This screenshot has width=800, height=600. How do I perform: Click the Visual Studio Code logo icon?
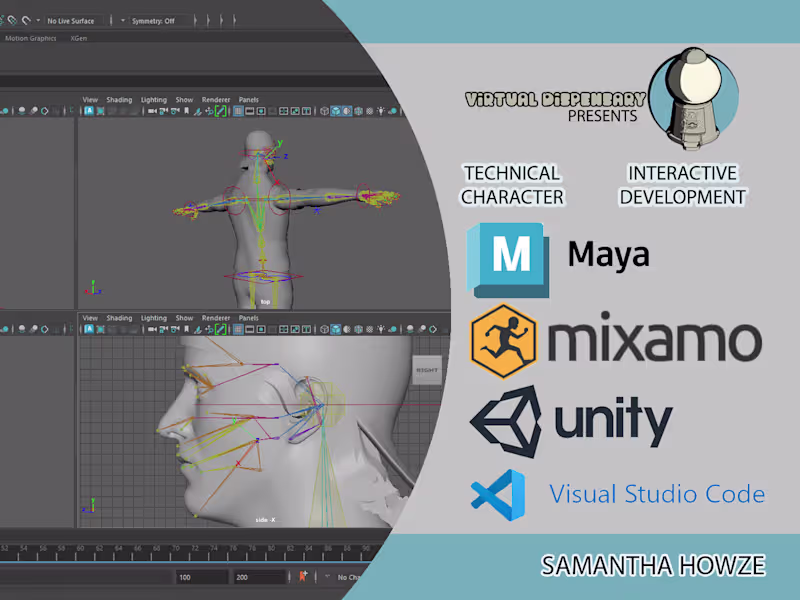pyautogui.click(x=498, y=494)
